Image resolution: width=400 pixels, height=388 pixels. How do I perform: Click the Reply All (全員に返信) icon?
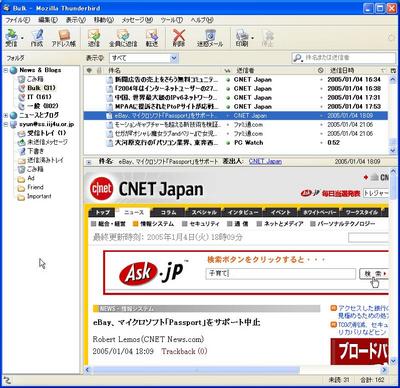(x=123, y=37)
